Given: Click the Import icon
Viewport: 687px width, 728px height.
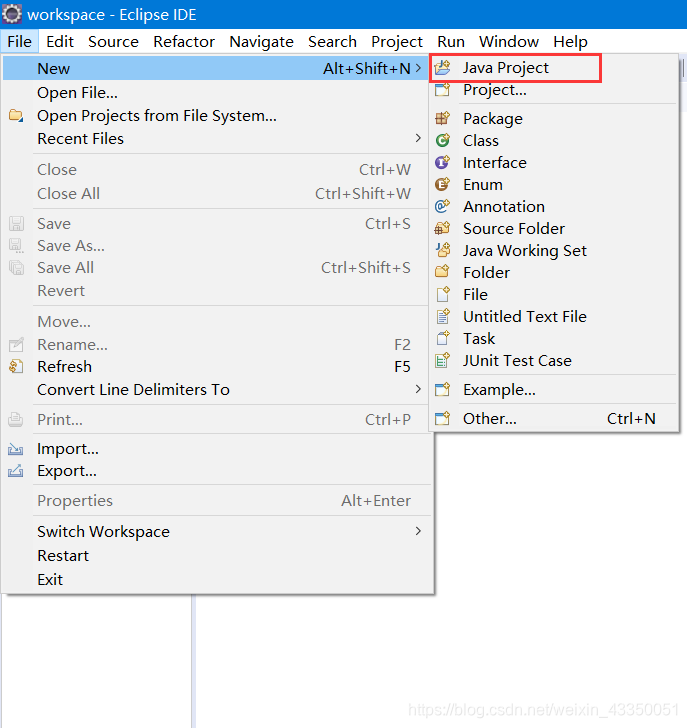Looking at the screenshot, I should [15, 449].
